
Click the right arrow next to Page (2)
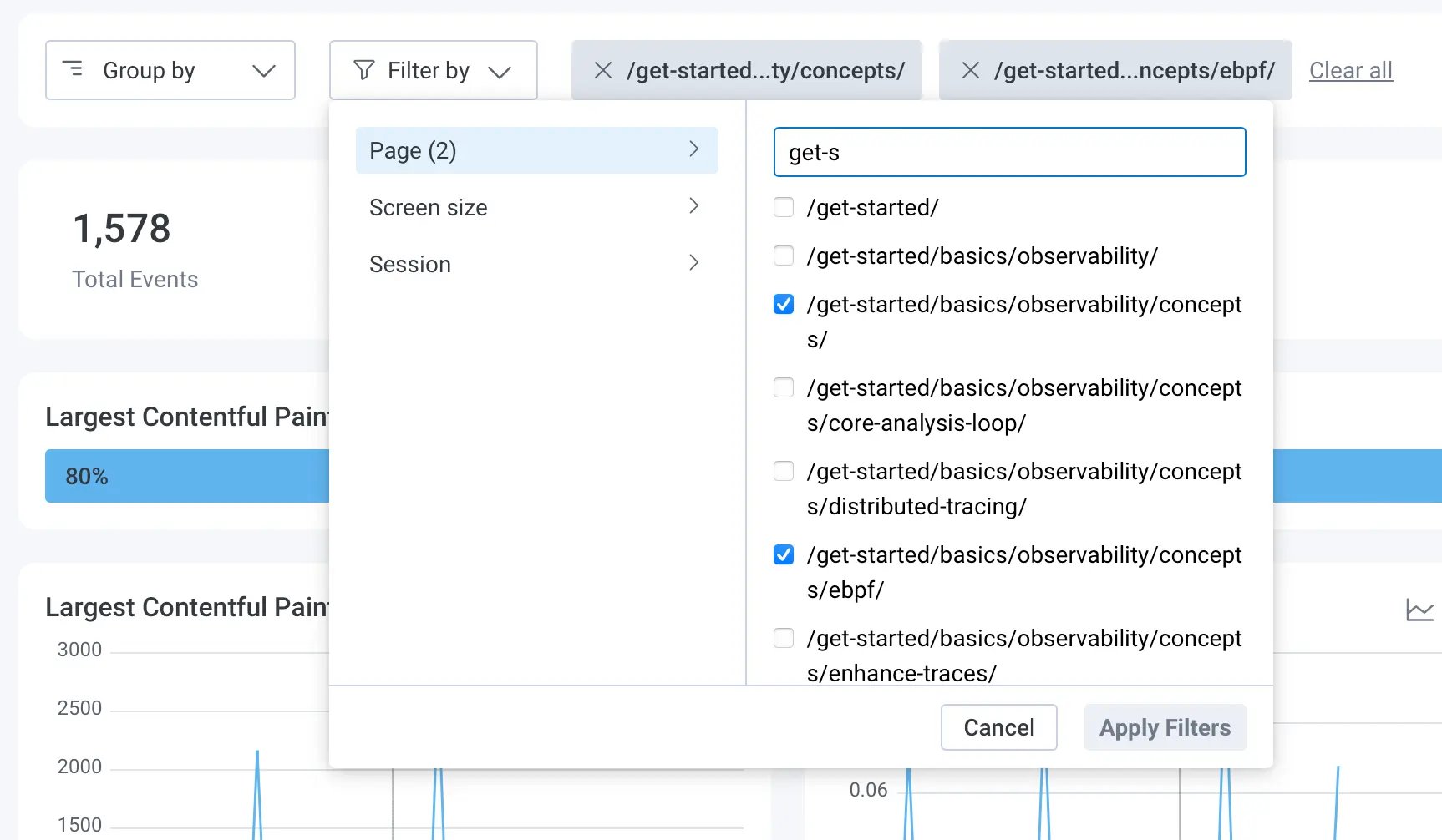[x=693, y=149]
